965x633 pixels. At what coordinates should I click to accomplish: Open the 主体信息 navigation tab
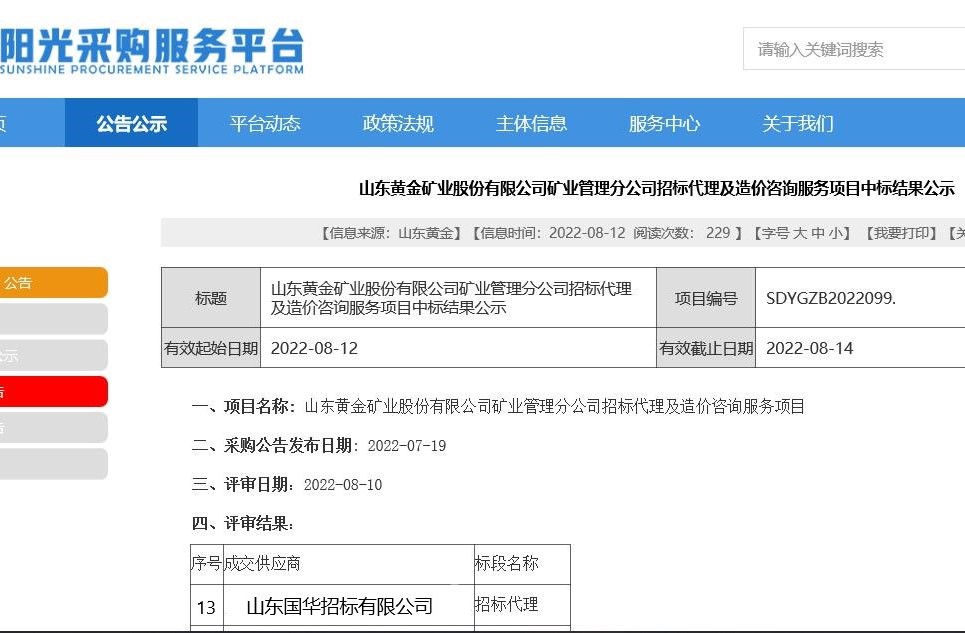(531, 123)
